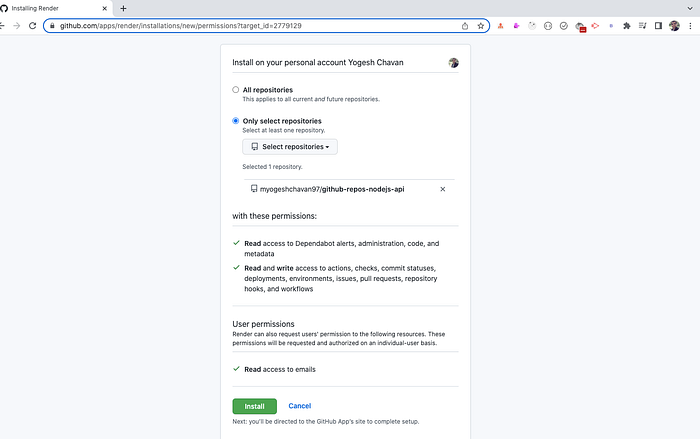Open the Select repositories dropdown
The width and height of the screenshot is (700, 439).
[x=290, y=147]
